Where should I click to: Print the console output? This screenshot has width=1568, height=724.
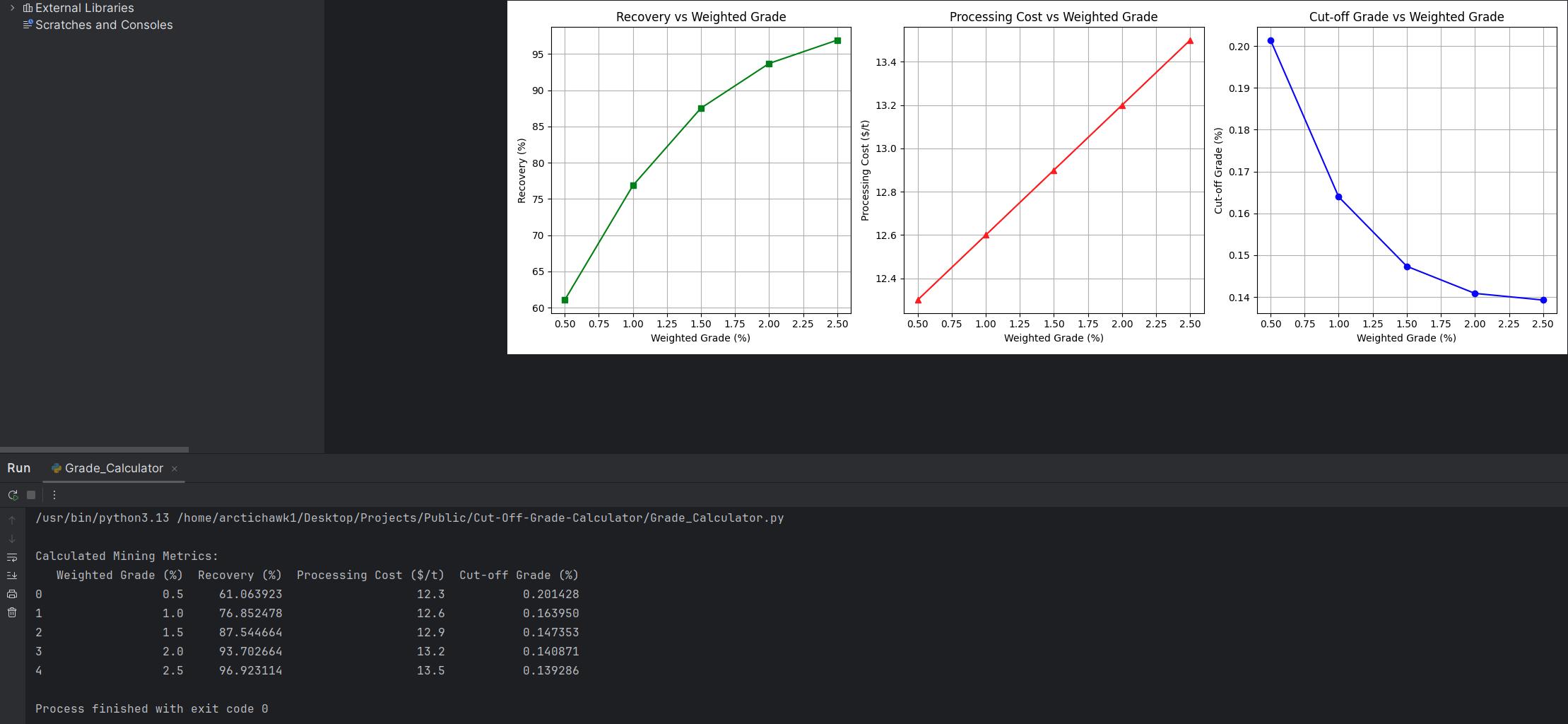click(x=12, y=594)
